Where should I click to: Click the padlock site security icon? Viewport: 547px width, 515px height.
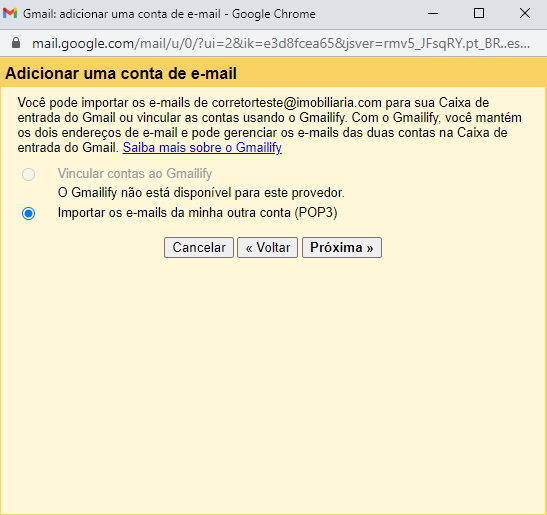[16, 43]
